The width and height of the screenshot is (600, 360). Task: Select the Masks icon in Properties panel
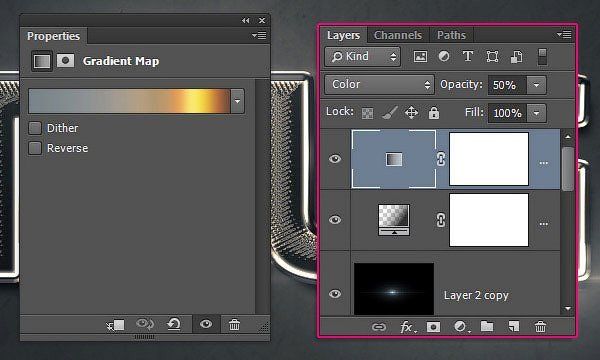tap(65, 60)
